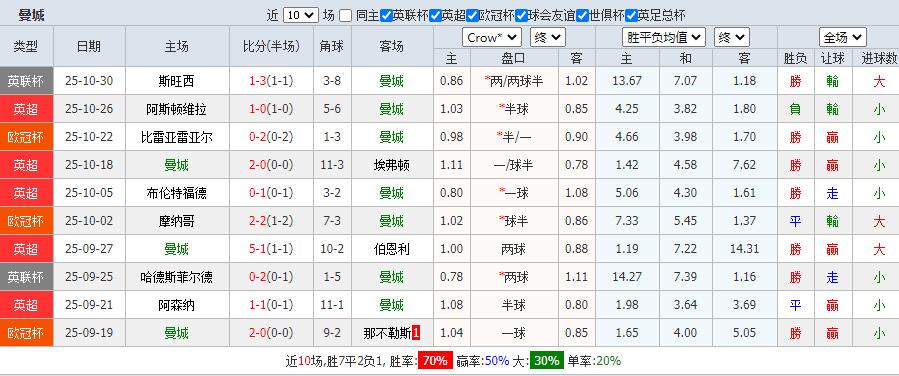Click the 斯旺西 home team link
Image resolution: width=899 pixels, height=376 pixels.
click(177, 81)
